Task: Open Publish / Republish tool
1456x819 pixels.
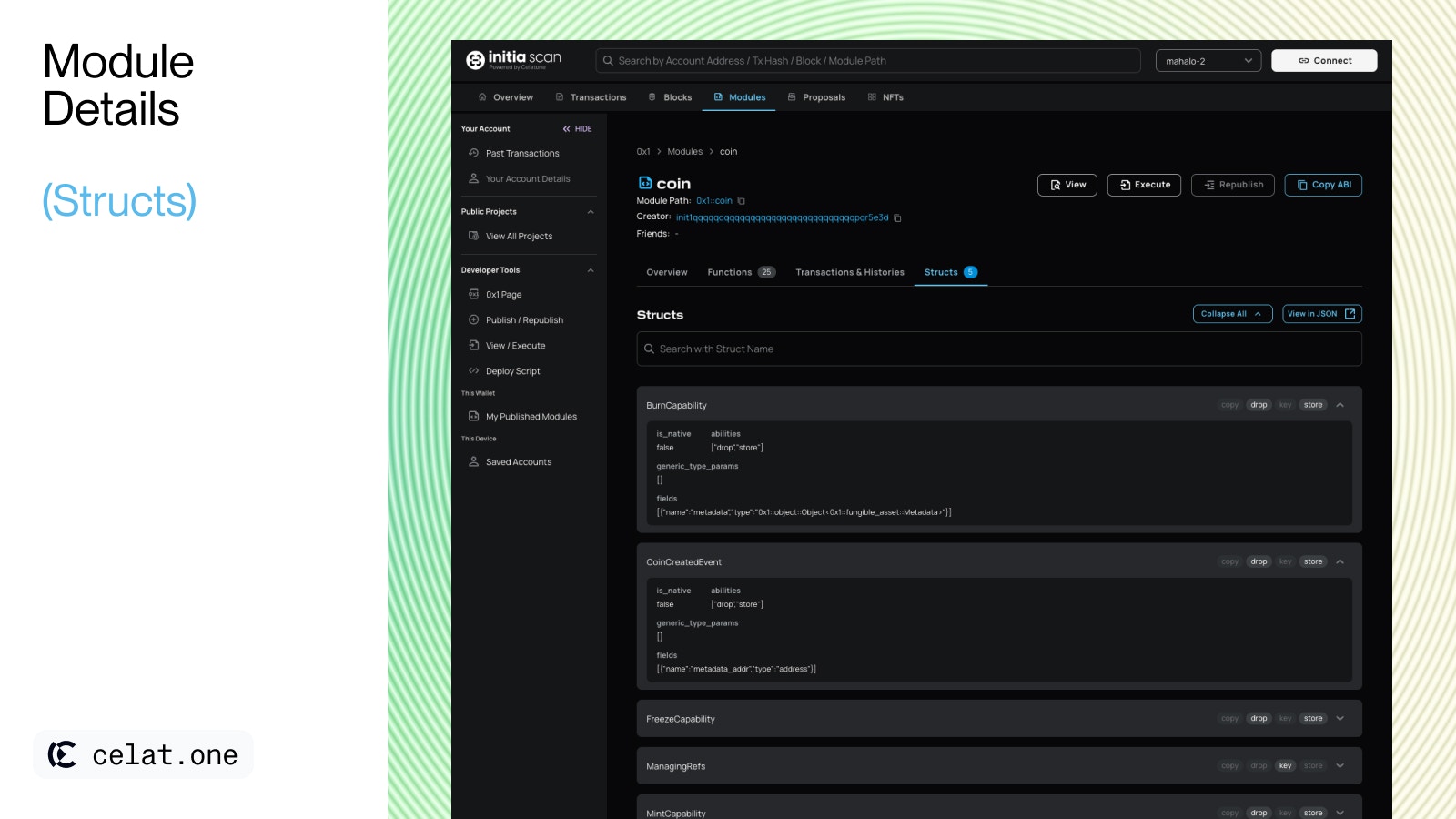Action: 524,320
